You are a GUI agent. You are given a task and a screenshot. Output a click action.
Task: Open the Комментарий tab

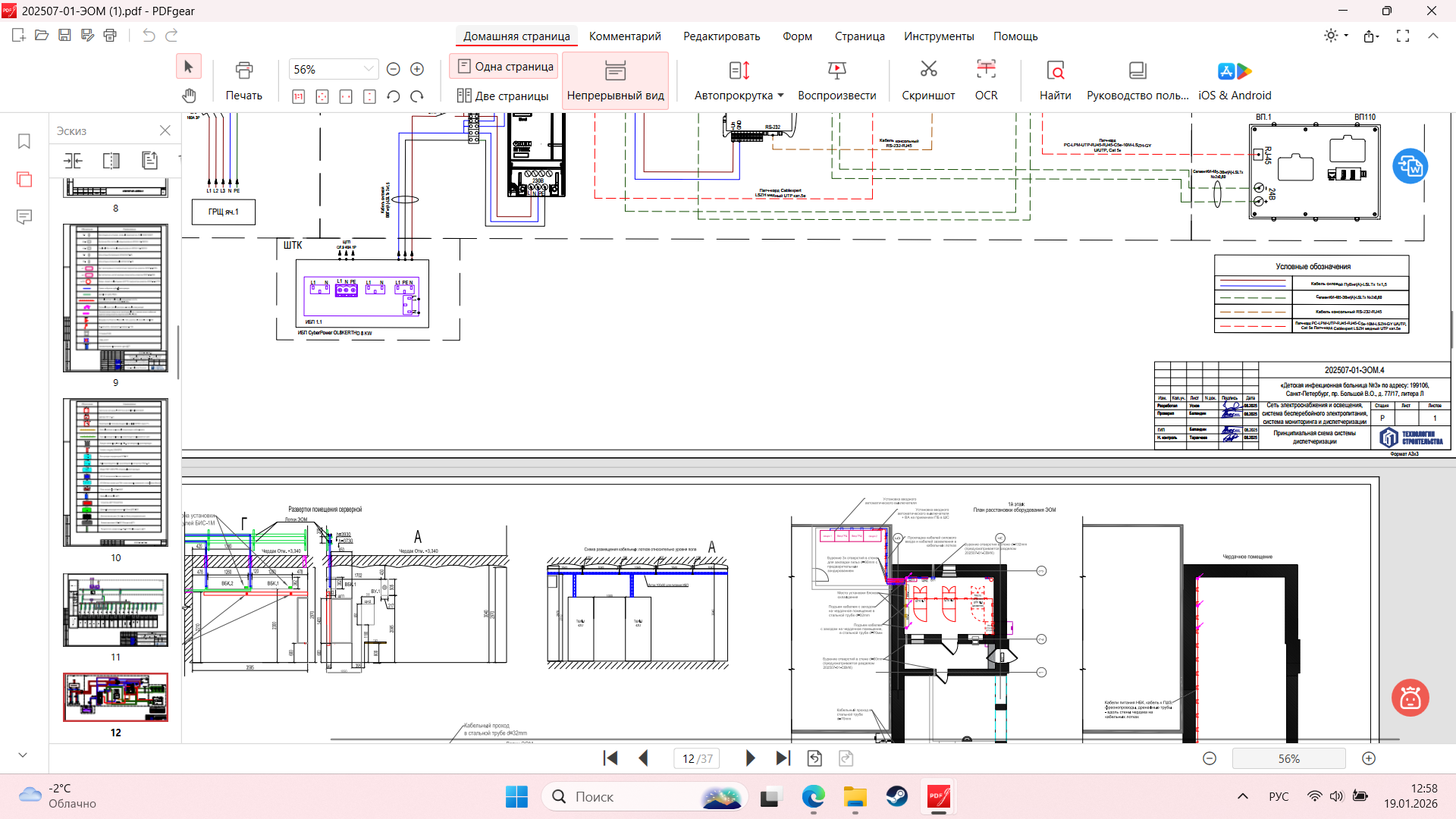[x=624, y=36]
